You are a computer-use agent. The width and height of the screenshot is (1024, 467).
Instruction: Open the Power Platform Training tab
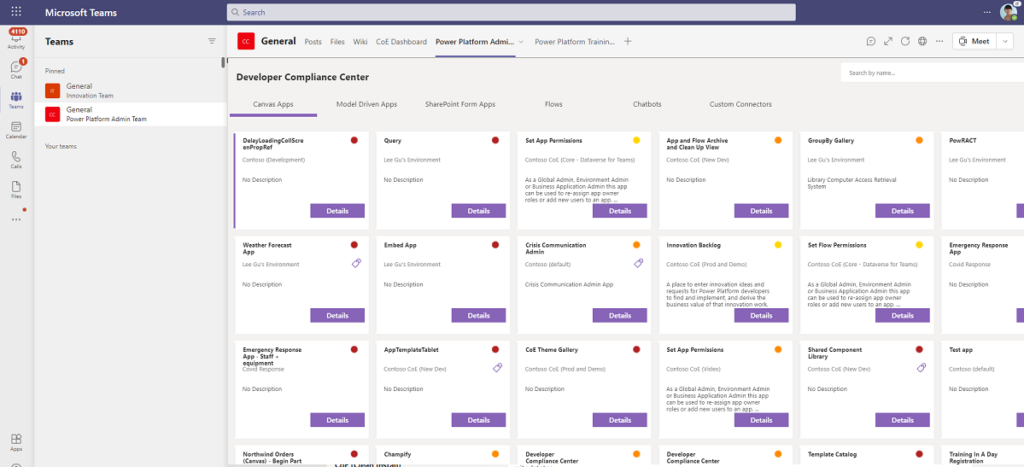[x=575, y=41]
